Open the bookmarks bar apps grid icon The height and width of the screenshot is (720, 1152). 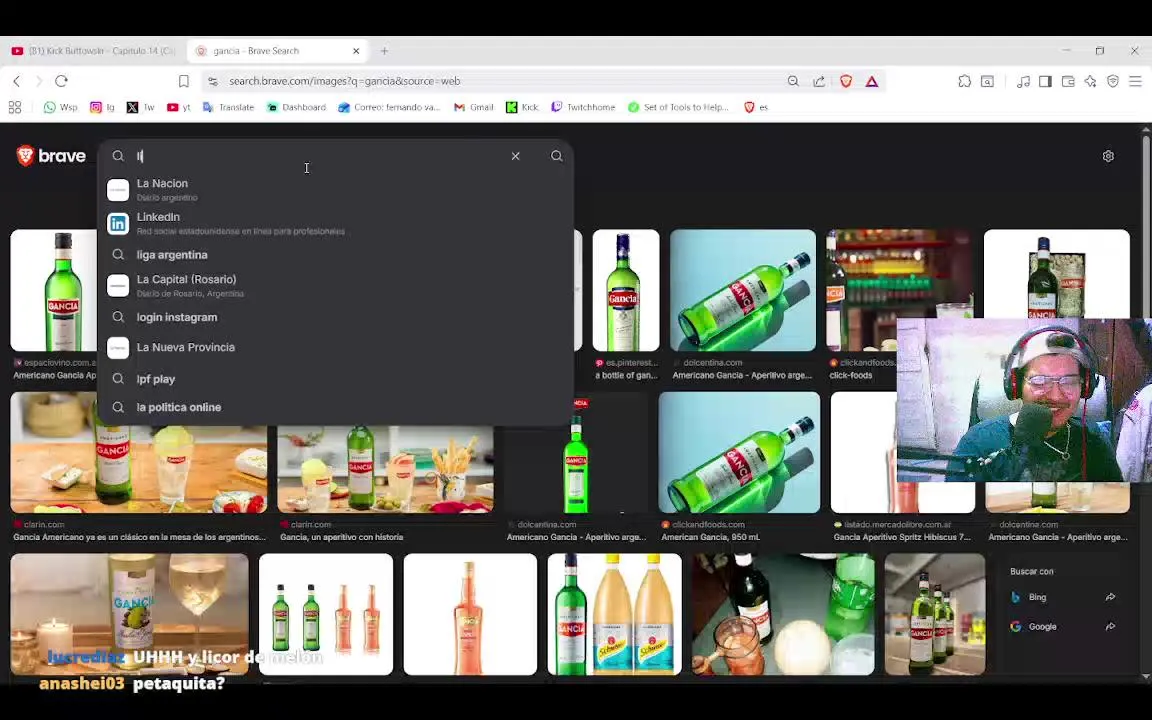(x=15, y=107)
